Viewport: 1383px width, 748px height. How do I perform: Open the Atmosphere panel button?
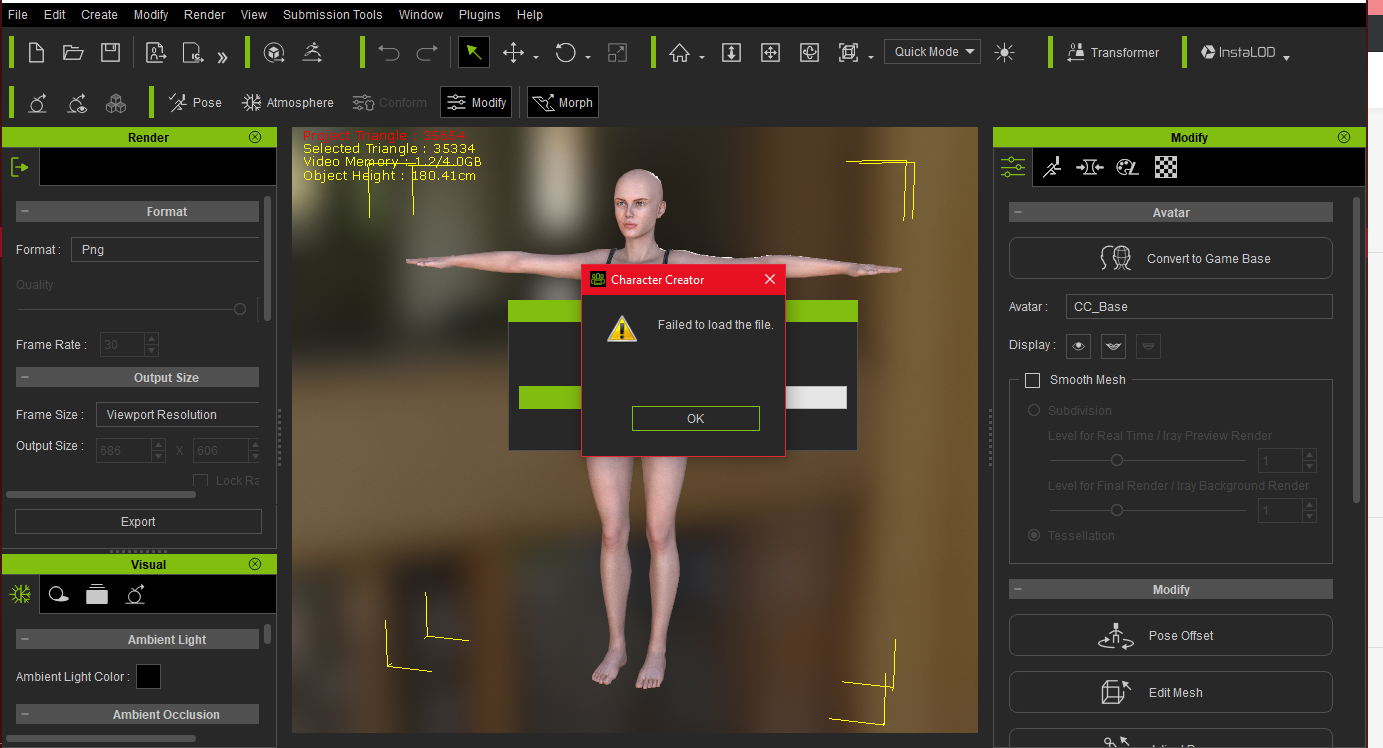coord(288,102)
